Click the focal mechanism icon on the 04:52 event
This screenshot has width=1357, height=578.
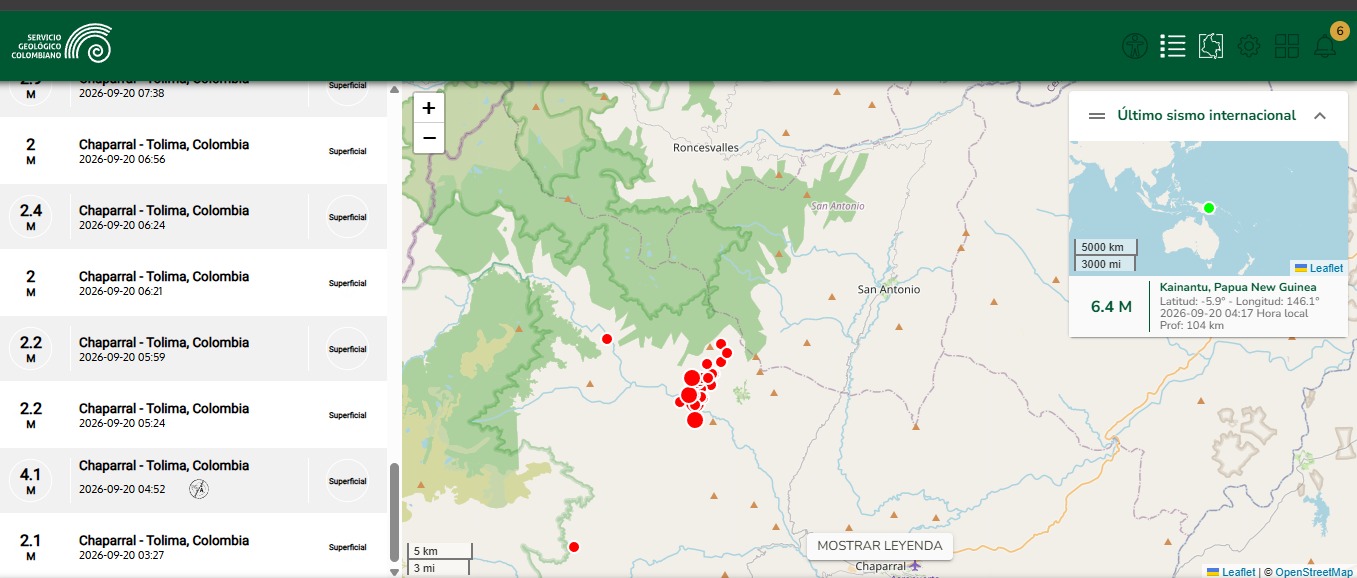click(x=199, y=489)
